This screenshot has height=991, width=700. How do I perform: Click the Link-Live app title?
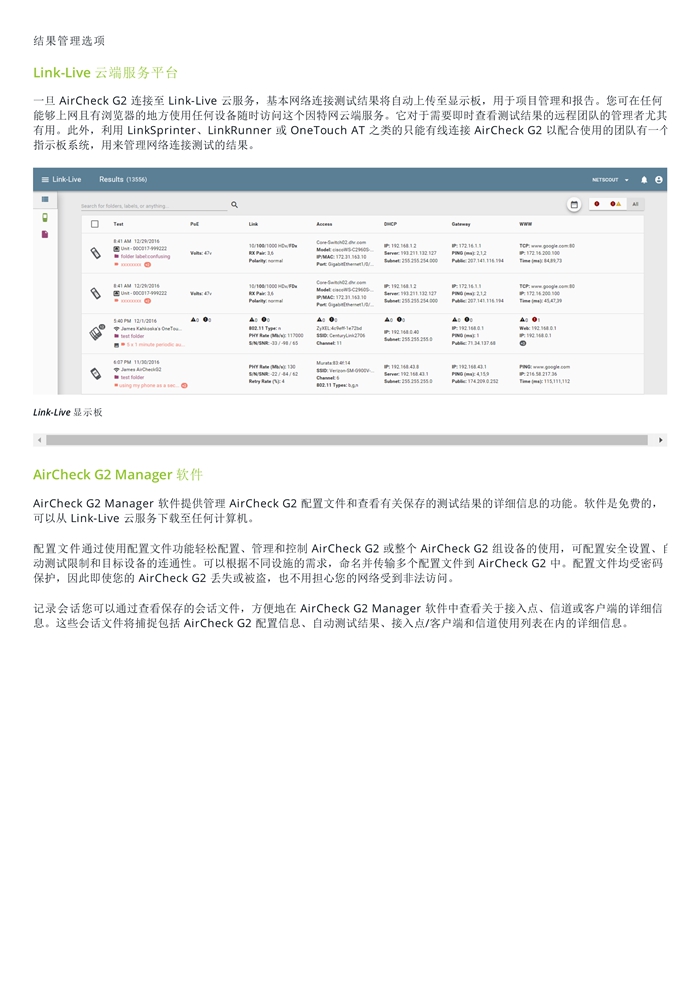67,179
